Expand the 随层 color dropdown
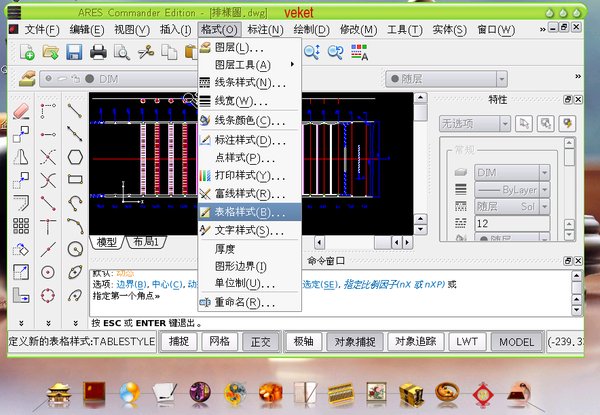This screenshot has width=600, height=415. coord(502,79)
